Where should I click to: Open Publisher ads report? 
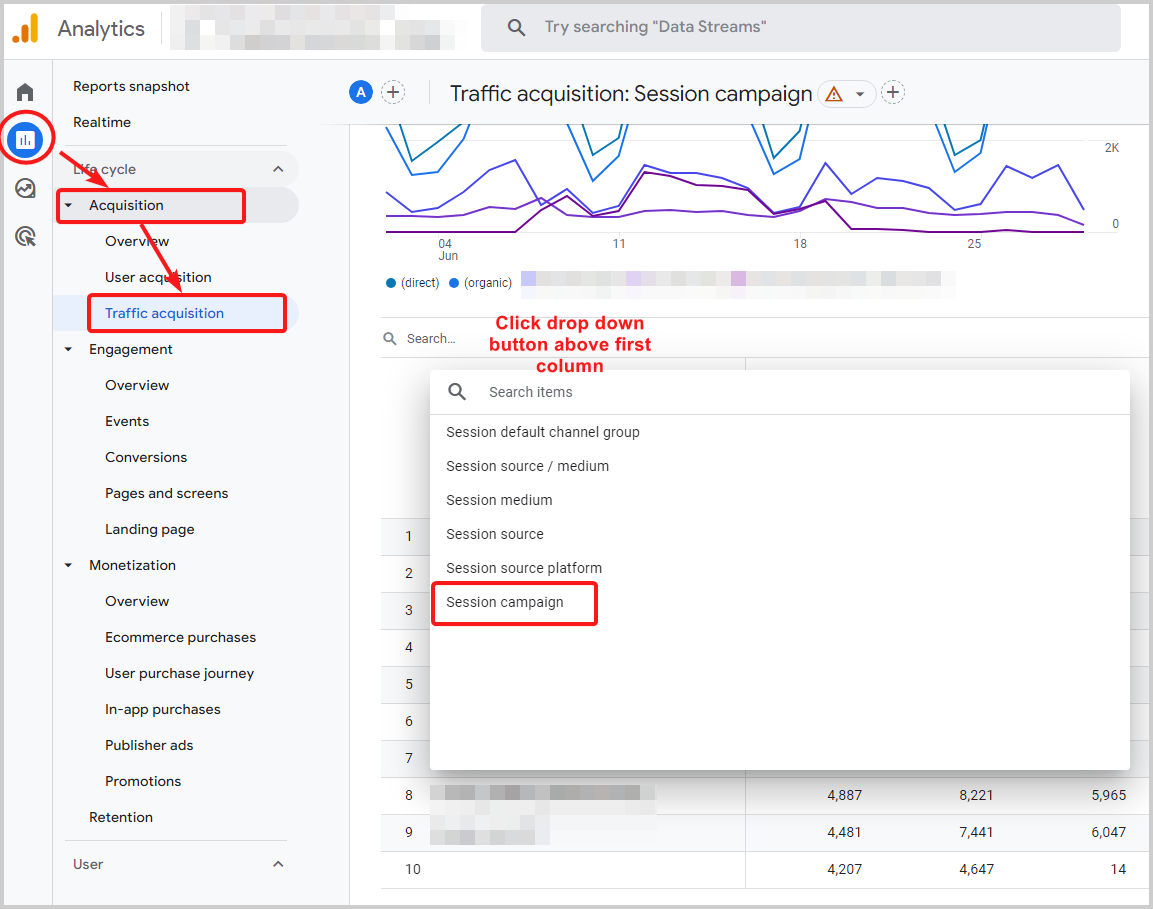(x=149, y=746)
